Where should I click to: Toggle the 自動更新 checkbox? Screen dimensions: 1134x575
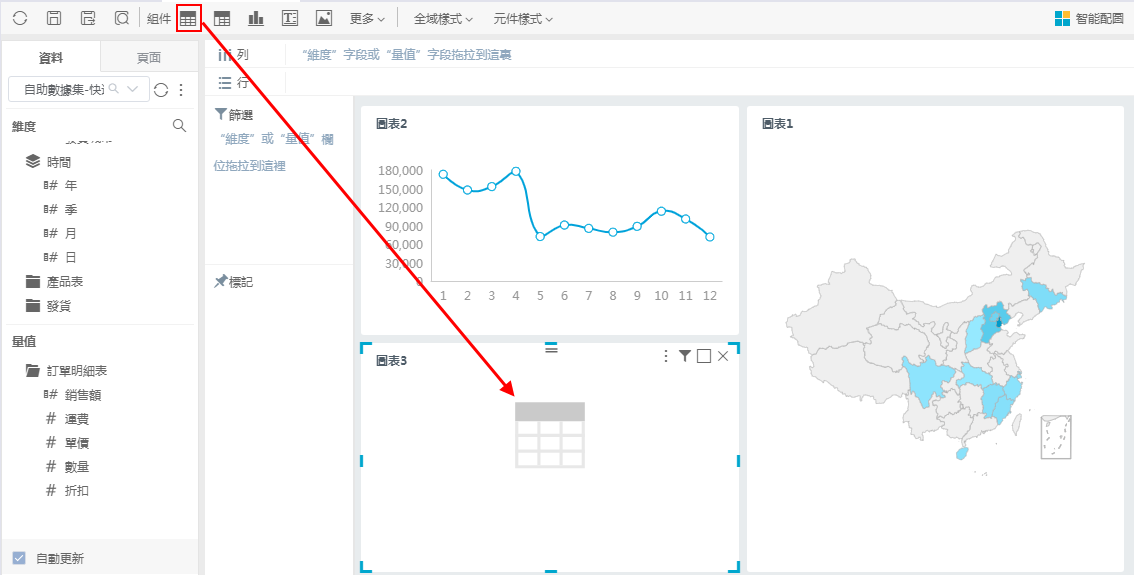click(19, 558)
